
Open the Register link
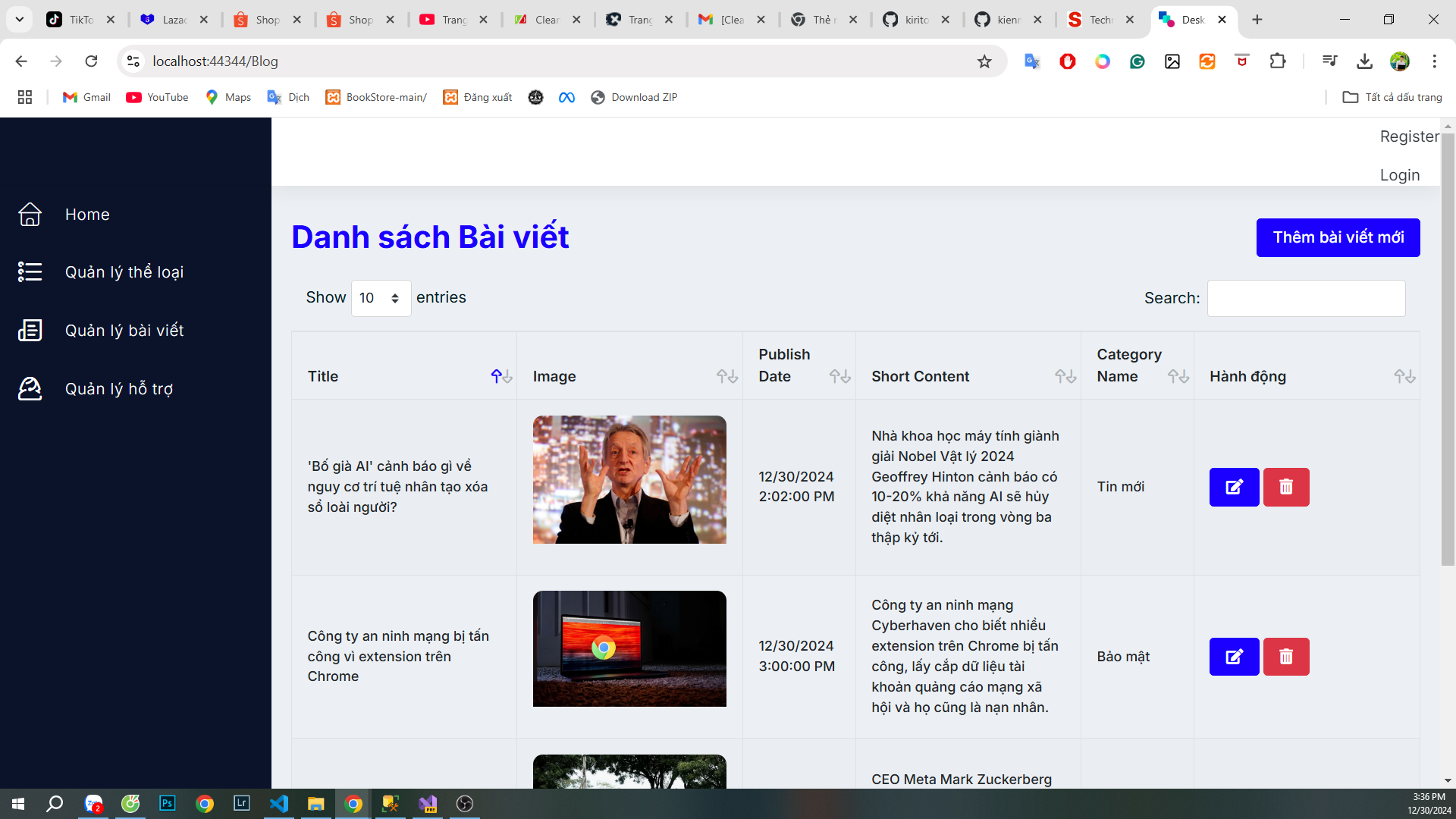[1409, 136]
